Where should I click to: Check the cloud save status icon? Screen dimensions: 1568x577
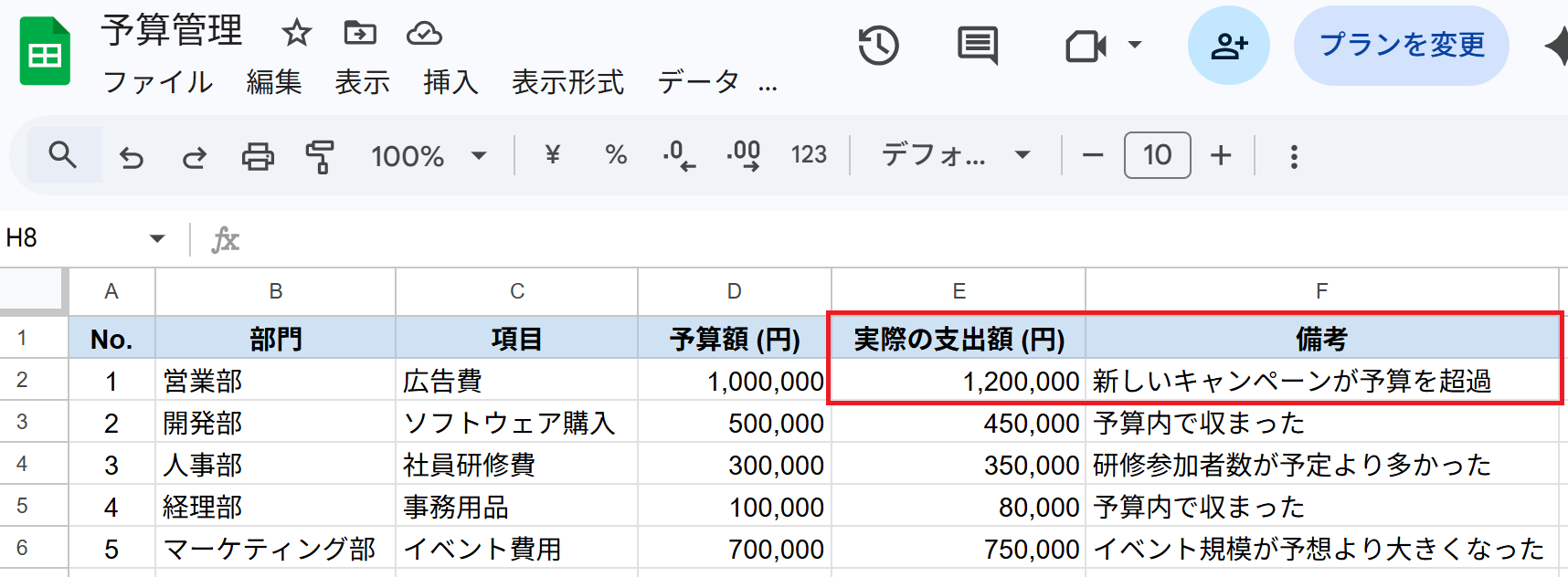coord(424,34)
